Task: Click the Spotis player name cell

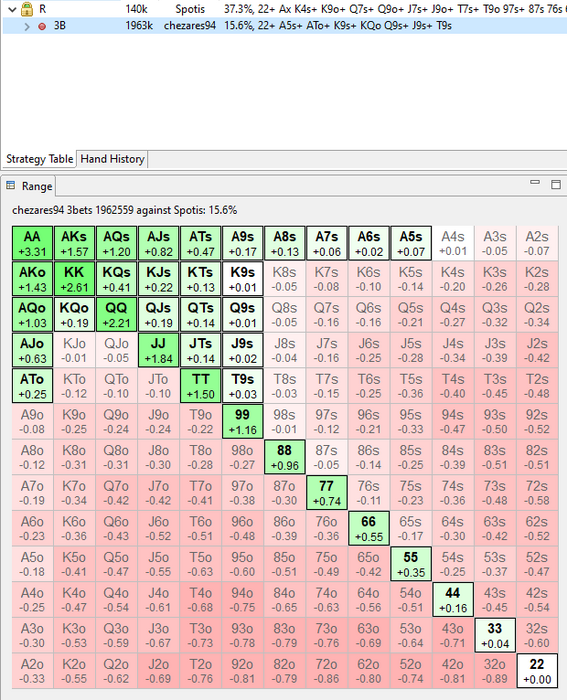Action: [190, 9]
